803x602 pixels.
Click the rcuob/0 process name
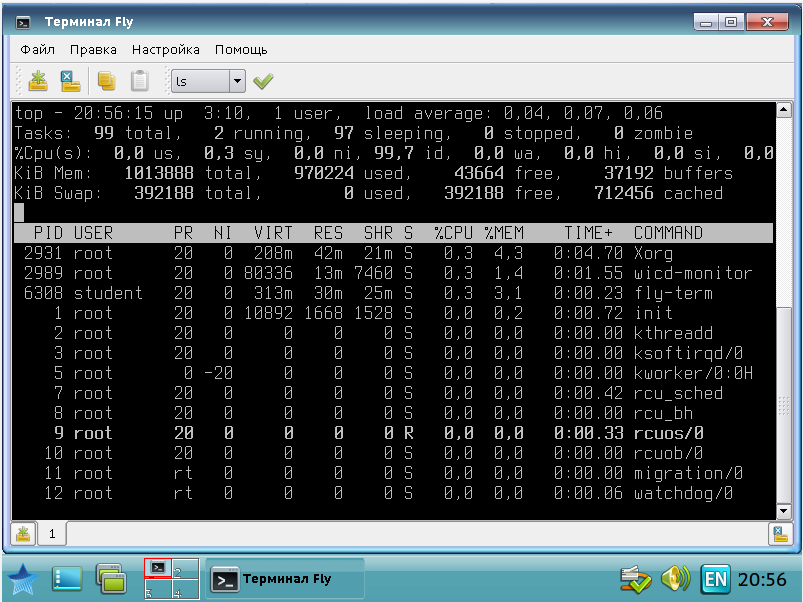click(668, 453)
